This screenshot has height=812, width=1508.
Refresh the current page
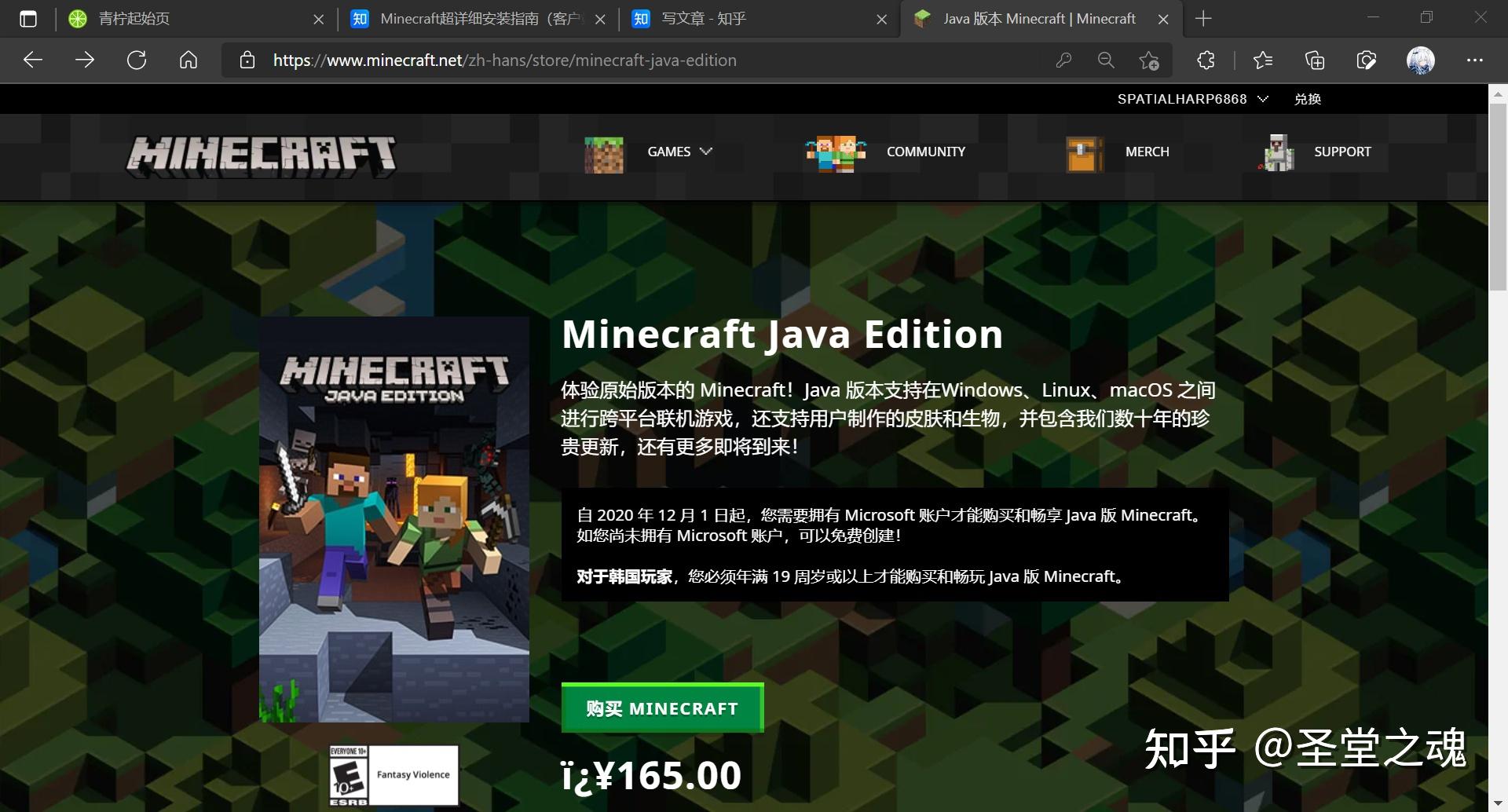(x=137, y=60)
